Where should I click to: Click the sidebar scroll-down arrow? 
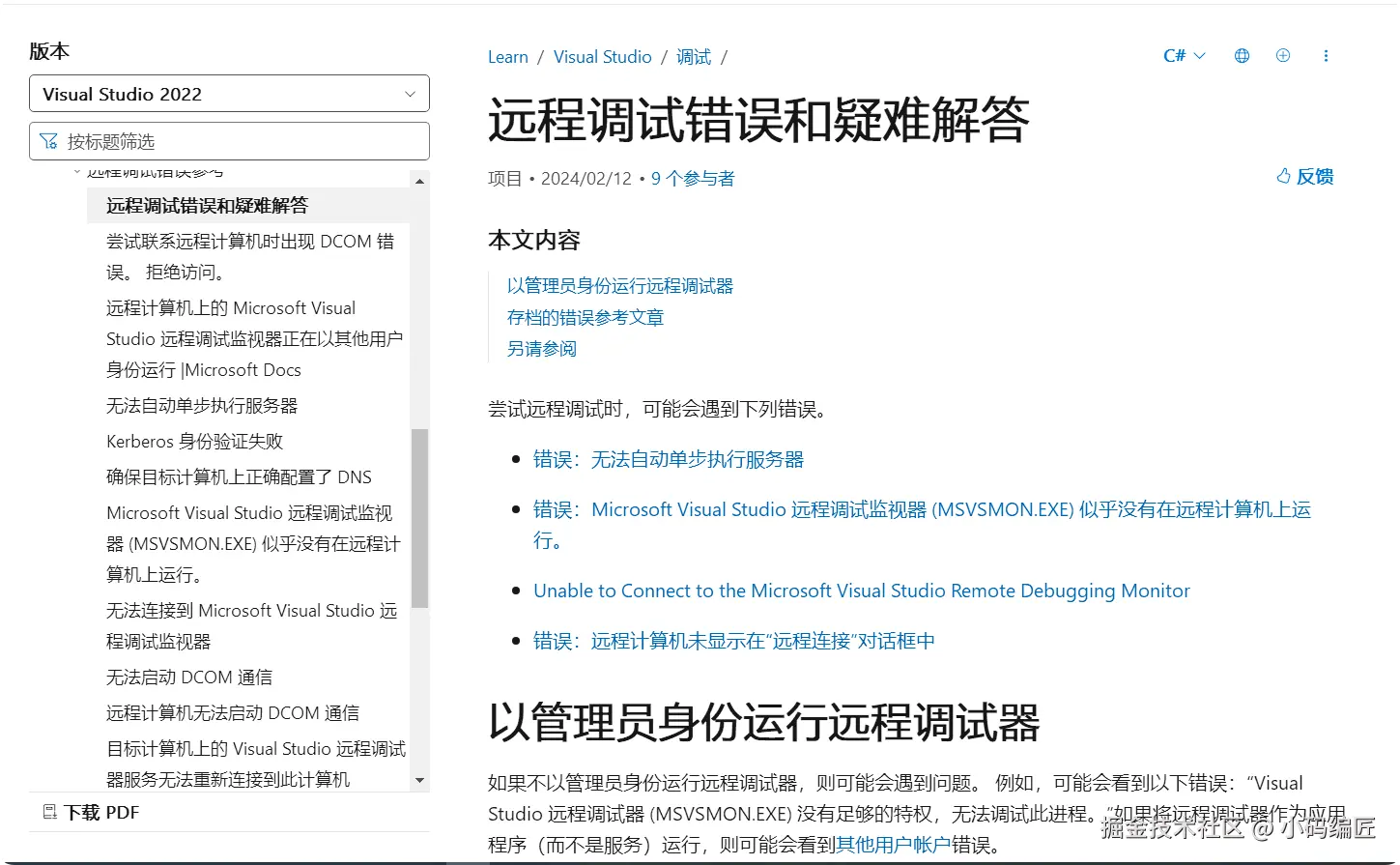(x=419, y=780)
